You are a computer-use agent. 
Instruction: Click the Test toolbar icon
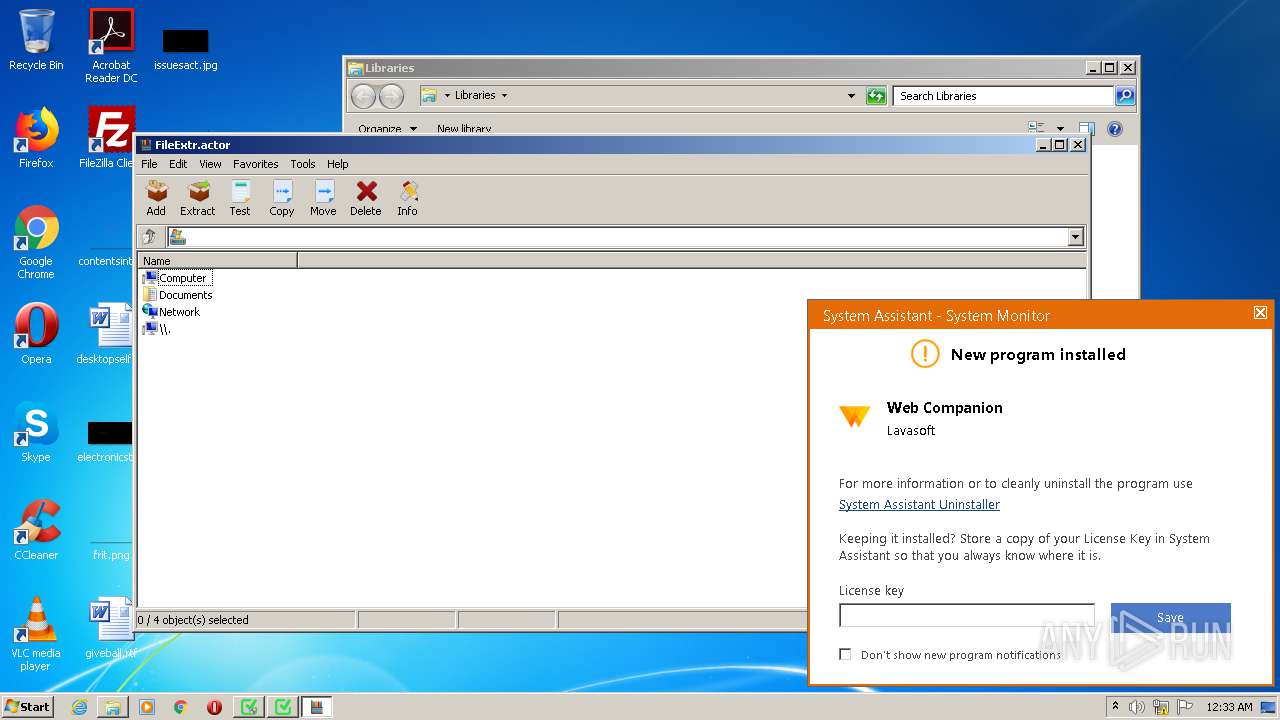[x=240, y=198]
